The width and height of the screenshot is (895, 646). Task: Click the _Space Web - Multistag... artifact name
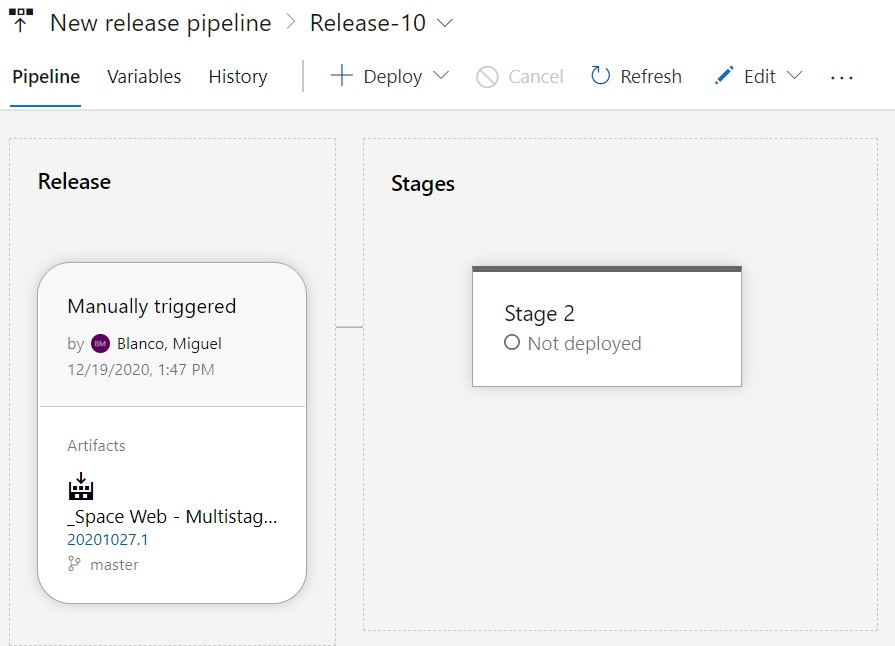click(x=172, y=517)
